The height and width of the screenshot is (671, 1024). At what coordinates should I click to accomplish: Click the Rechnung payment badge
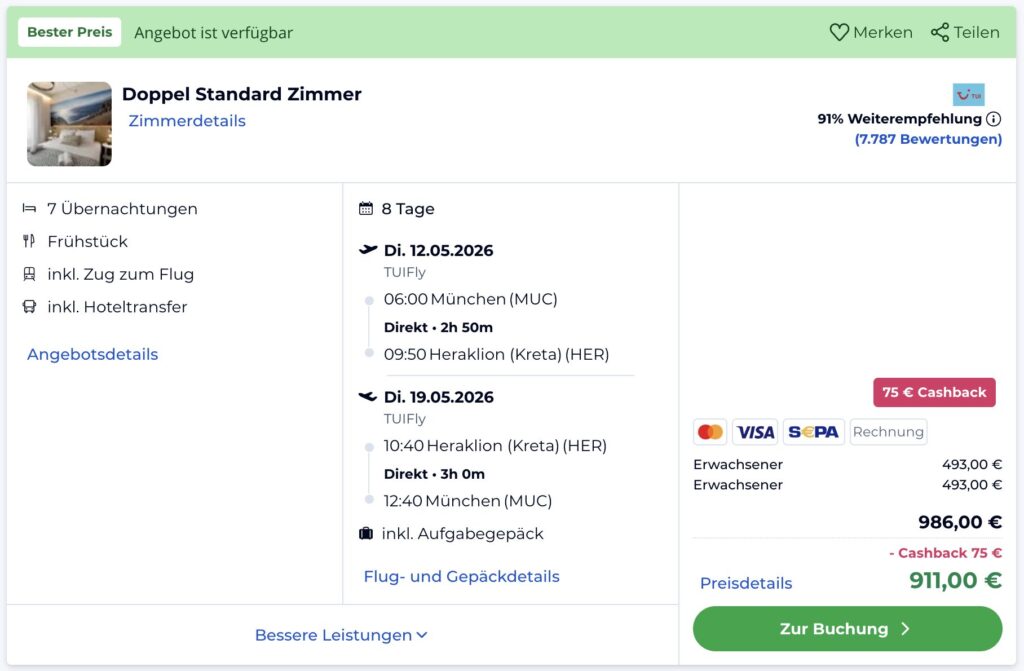coord(888,432)
